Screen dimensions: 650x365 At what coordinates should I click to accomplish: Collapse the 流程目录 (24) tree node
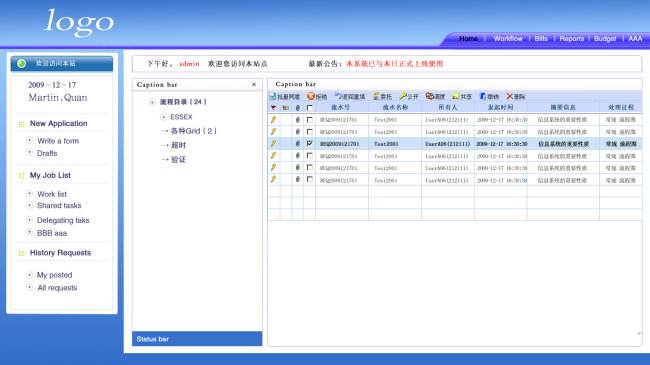pos(152,102)
